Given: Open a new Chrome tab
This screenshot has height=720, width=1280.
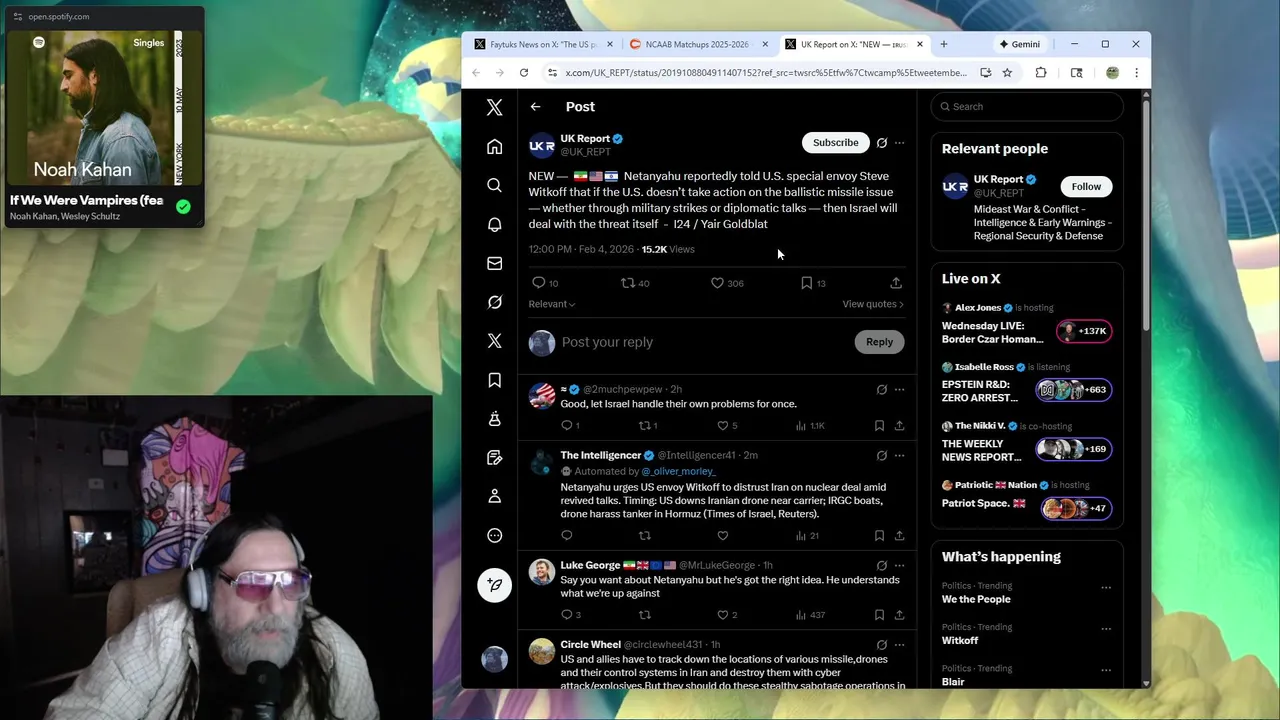Looking at the screenshot, I should (x=943, y=44).
